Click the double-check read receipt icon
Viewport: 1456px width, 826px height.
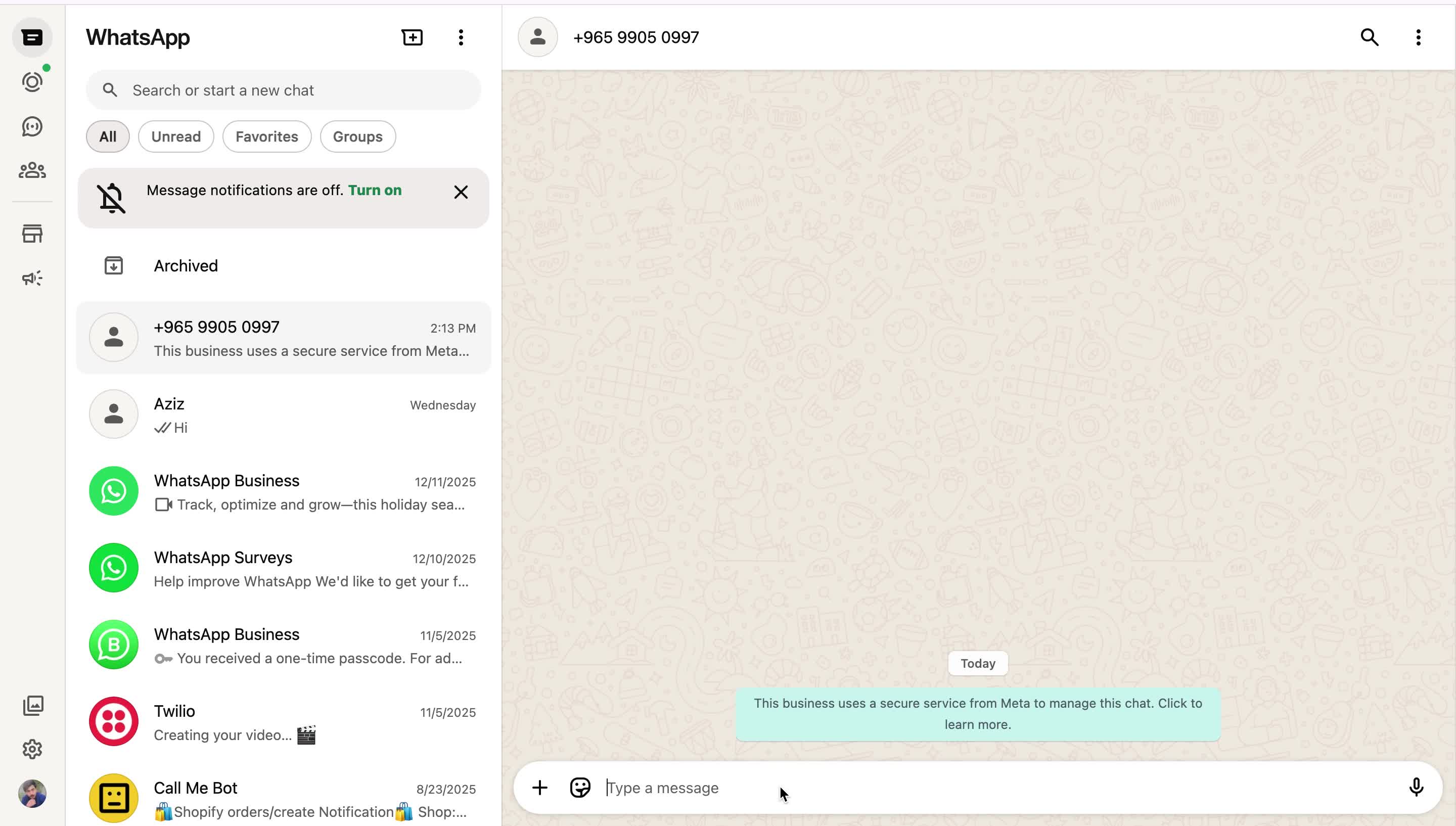[162, 428]
